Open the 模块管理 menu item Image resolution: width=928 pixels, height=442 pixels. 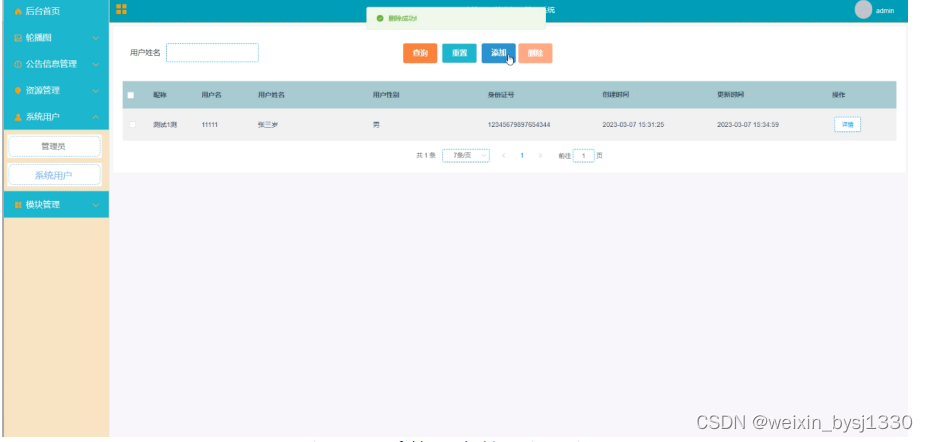56,205
